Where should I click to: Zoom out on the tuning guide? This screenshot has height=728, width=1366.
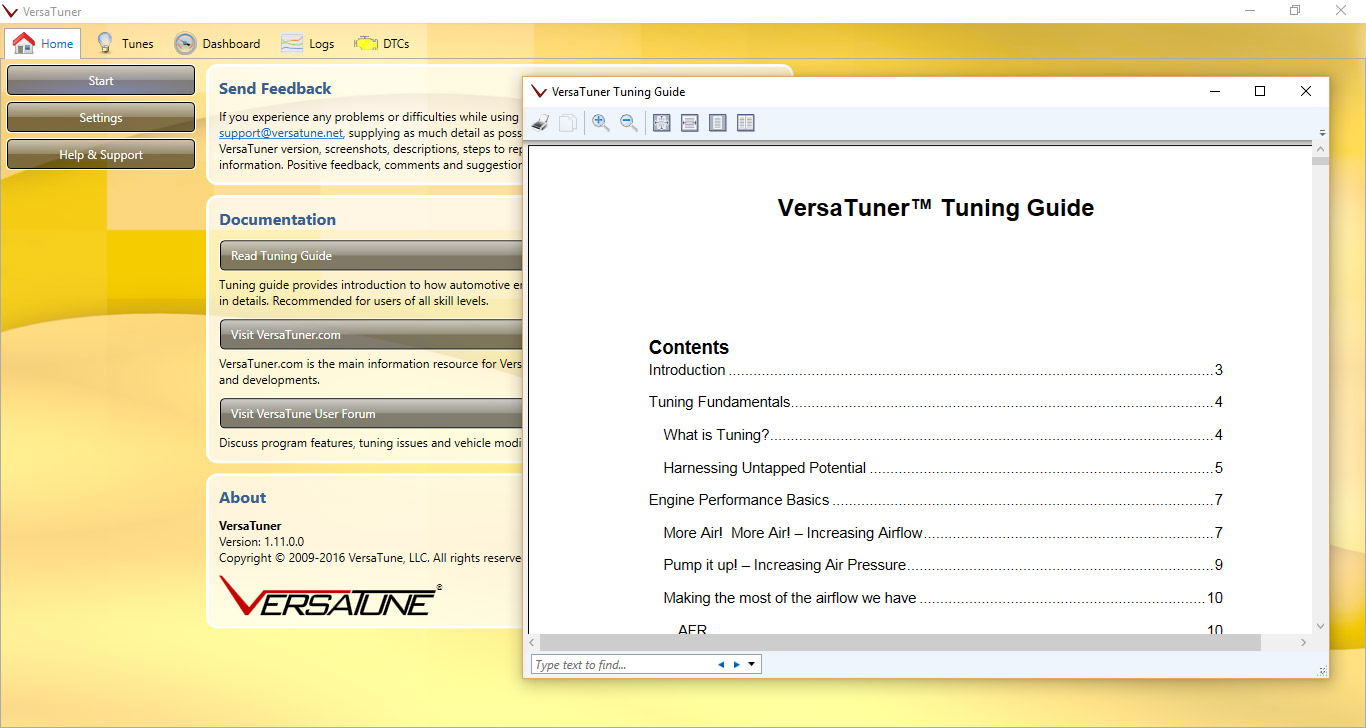(629, 123)
